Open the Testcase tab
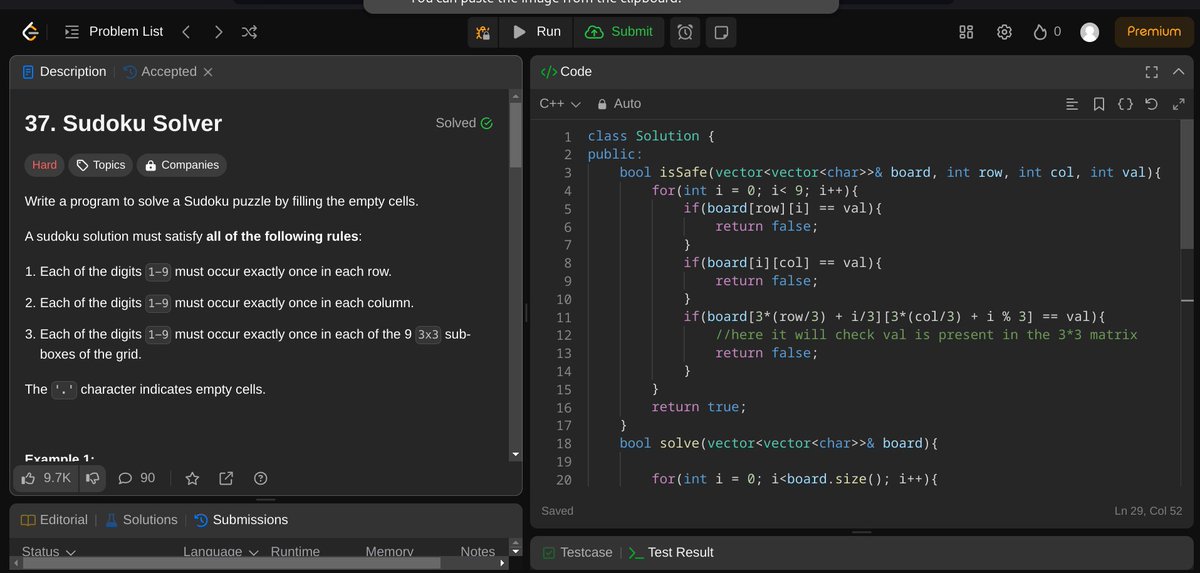Screen dimensions: 1200x573 pos(577,552)
